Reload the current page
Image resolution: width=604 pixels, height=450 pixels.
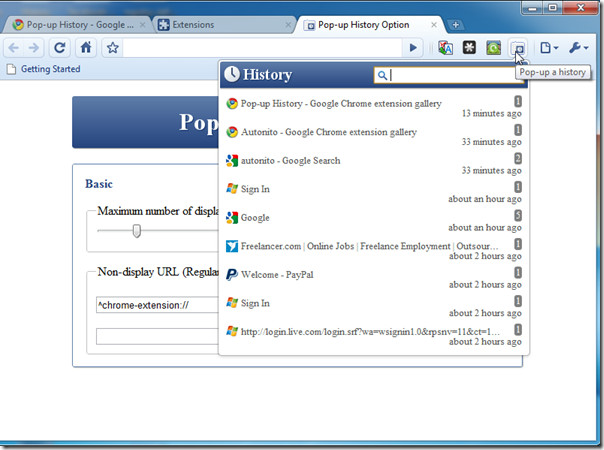(59, 48)
